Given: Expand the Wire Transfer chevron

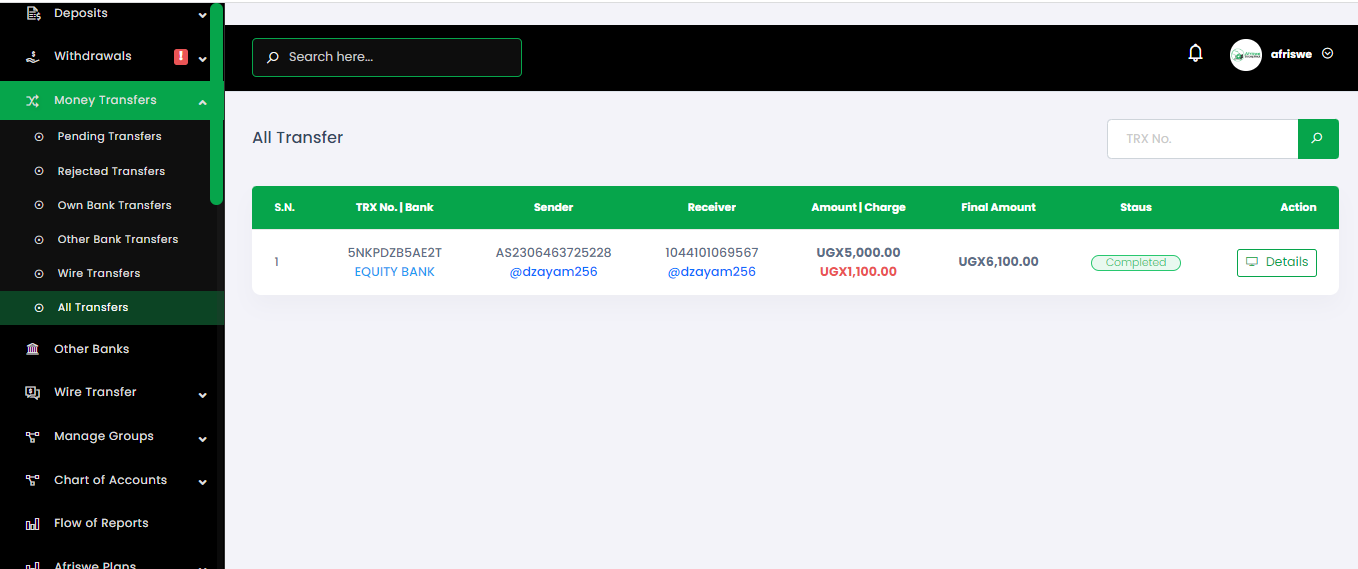Looking at the screenshot, I should click(203, 395).
